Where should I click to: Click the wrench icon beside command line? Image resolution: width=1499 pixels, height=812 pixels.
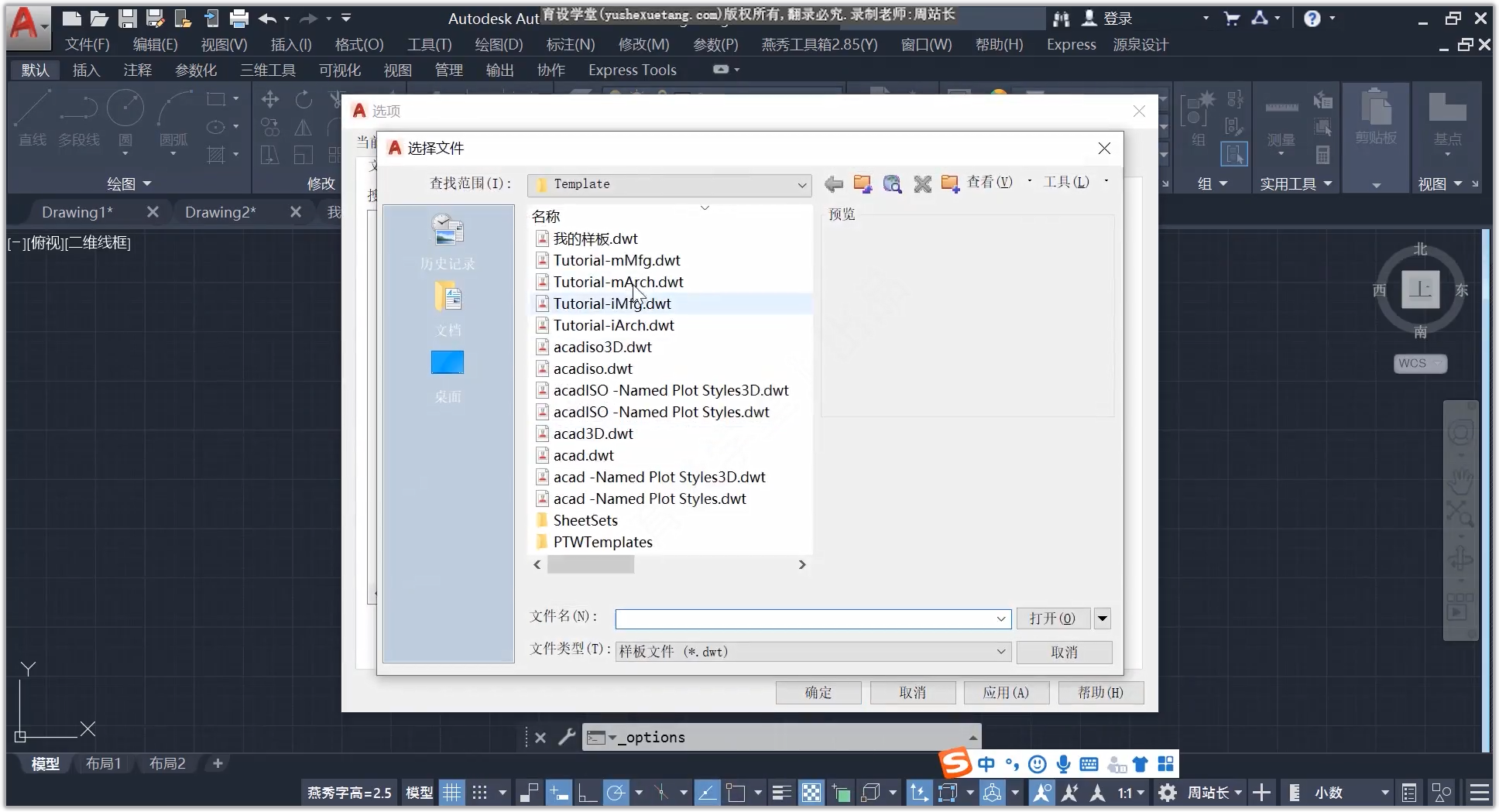point(567,737)
